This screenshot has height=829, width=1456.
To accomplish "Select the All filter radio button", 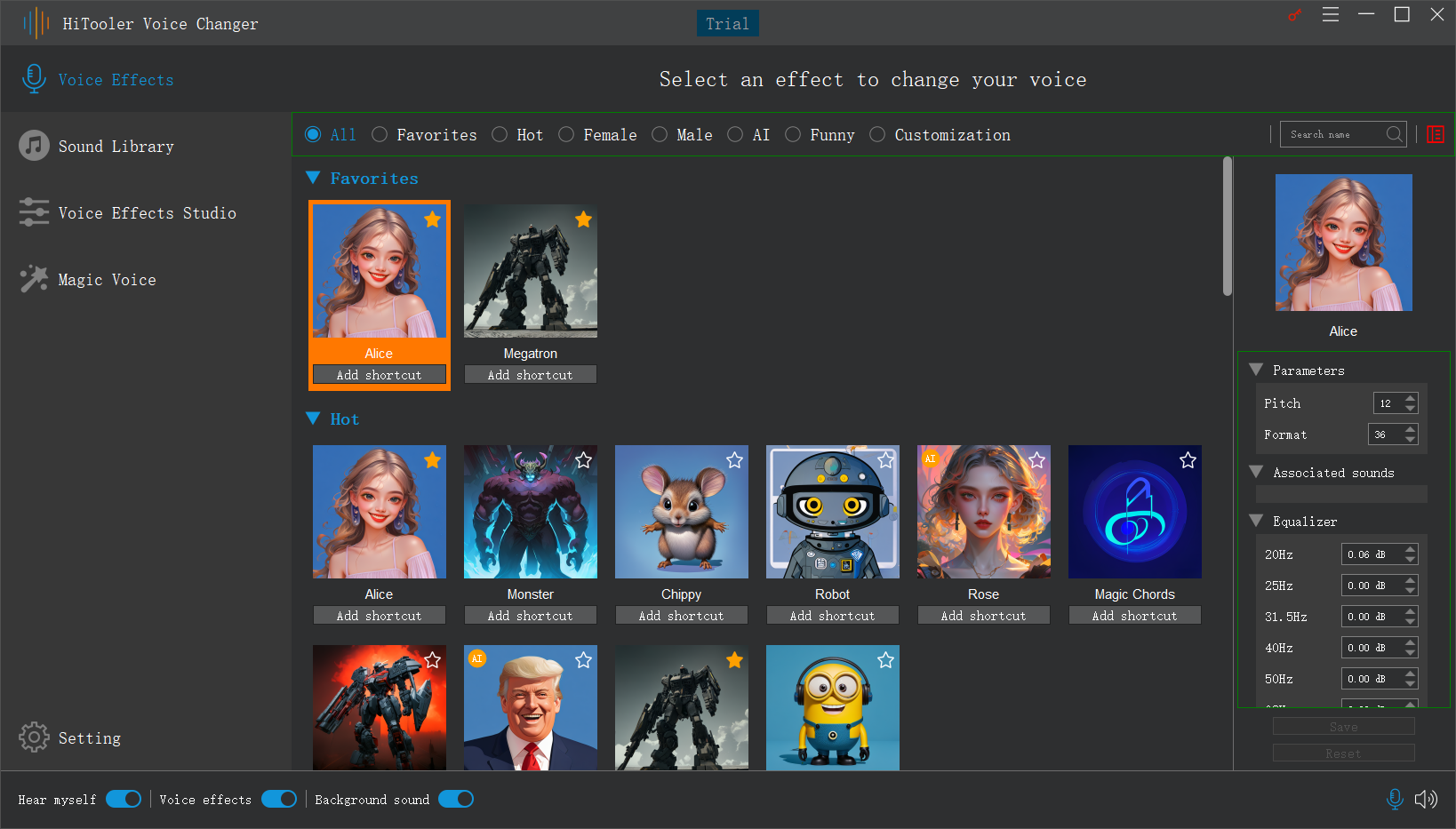I will pyautogui.click(x=313, y=134).
